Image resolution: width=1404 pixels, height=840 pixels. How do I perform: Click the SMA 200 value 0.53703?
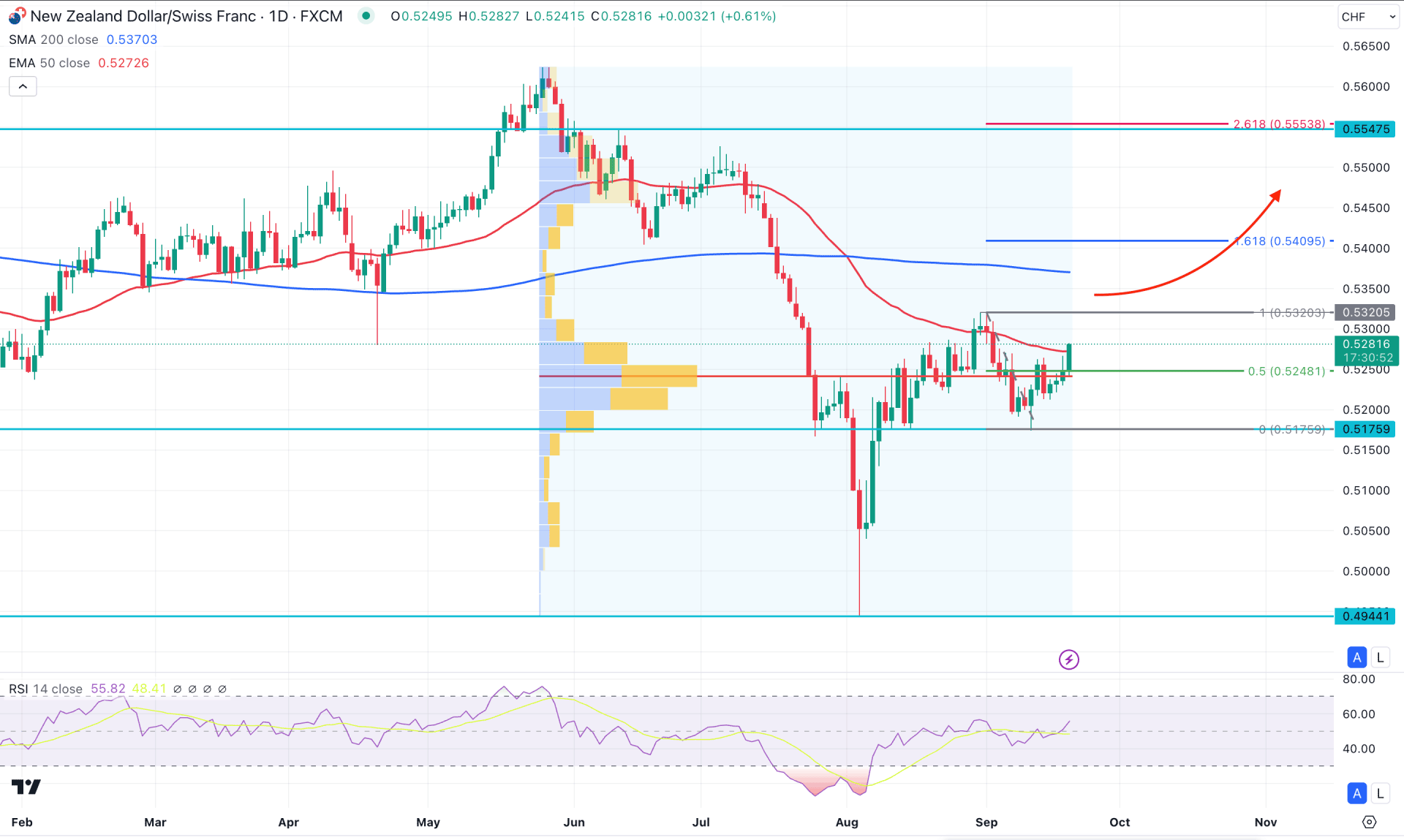(x=132, y=39)
